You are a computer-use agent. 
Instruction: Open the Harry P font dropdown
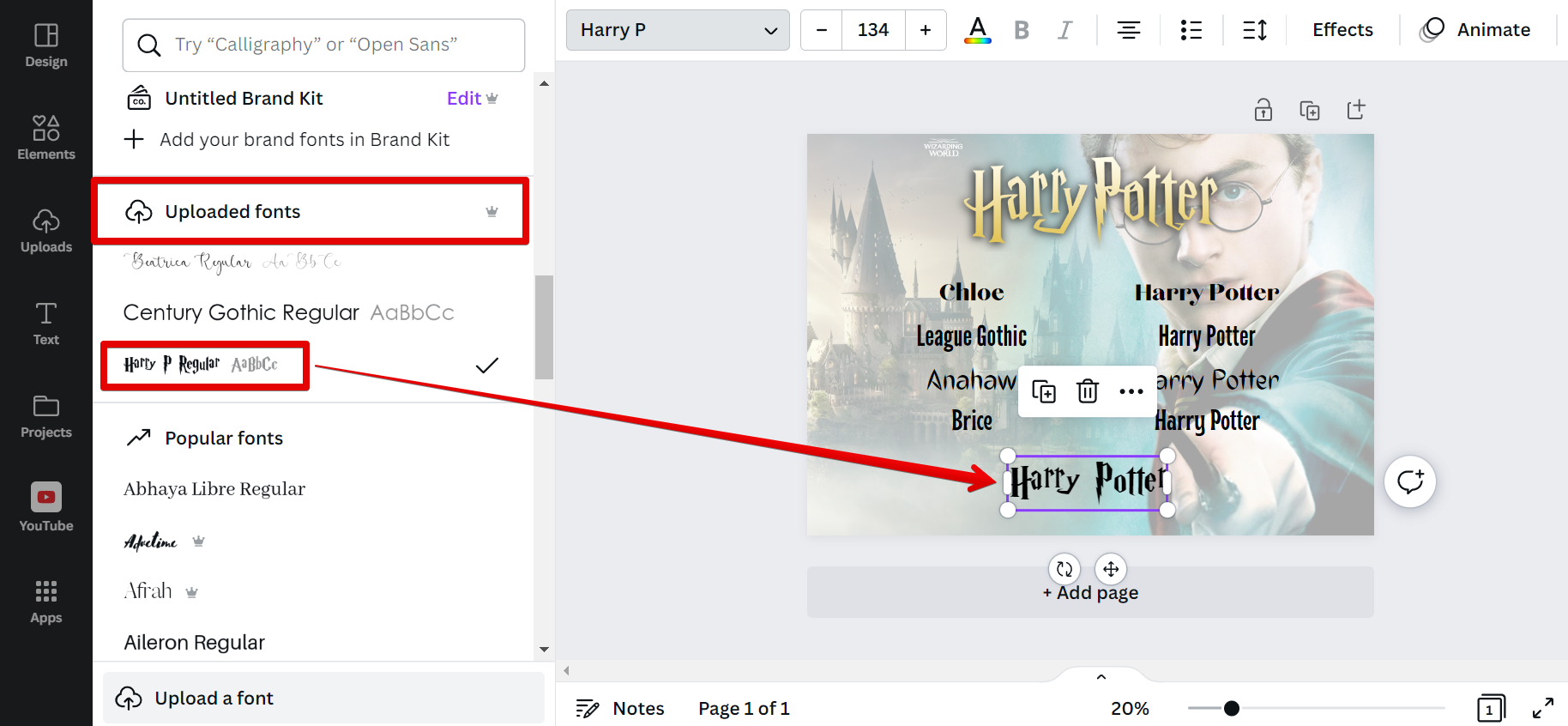click(678, 30)
